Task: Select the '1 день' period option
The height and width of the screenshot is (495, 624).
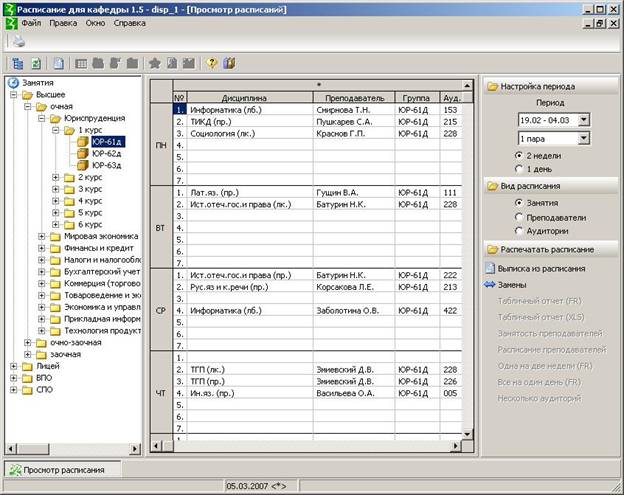Action: (x=520, y=169)
